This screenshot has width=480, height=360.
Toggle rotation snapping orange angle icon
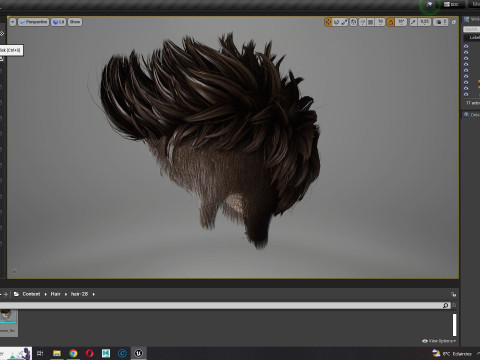tap(391, 22)
